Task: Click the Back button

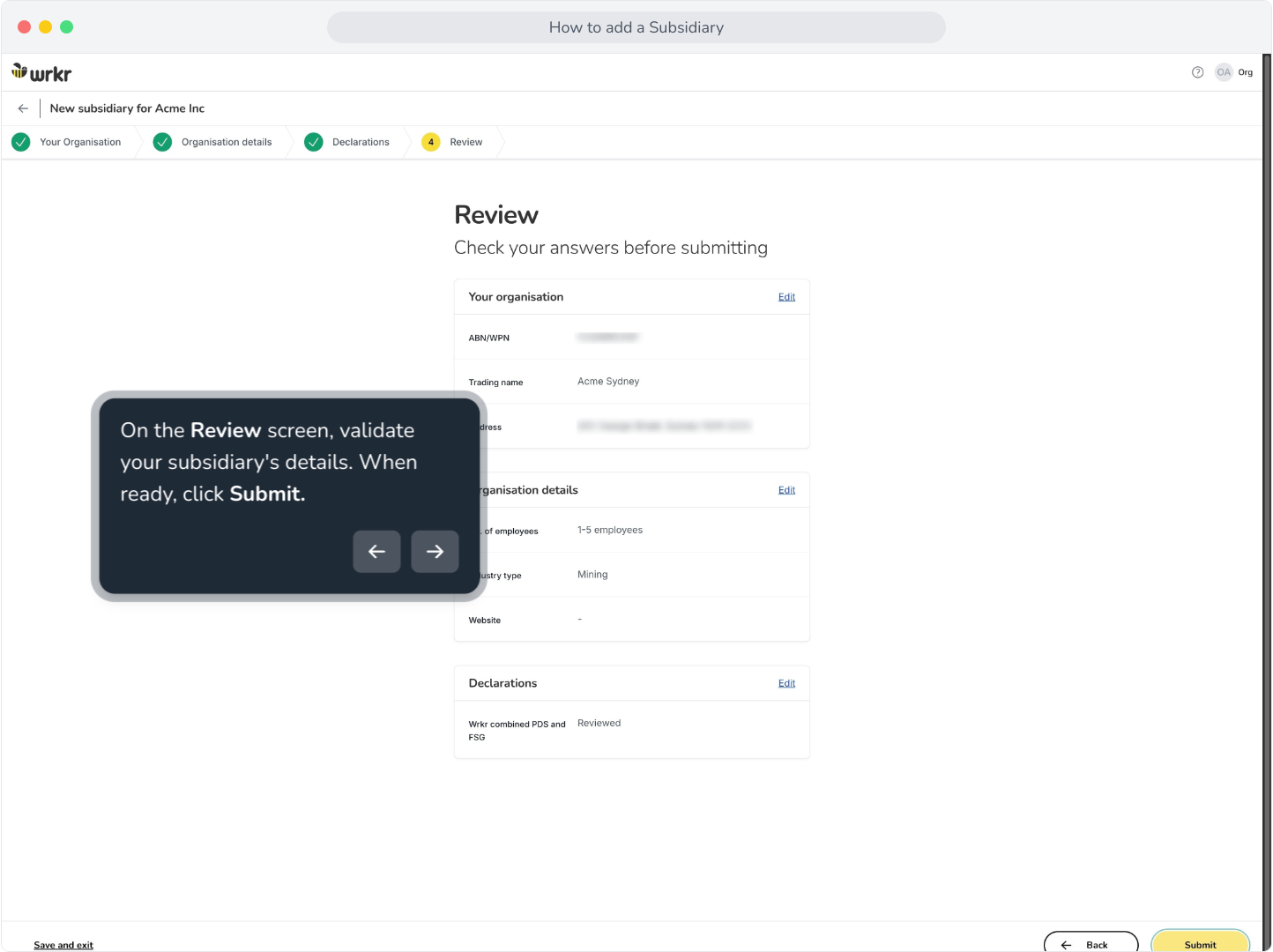Action: click(1091, 942)
